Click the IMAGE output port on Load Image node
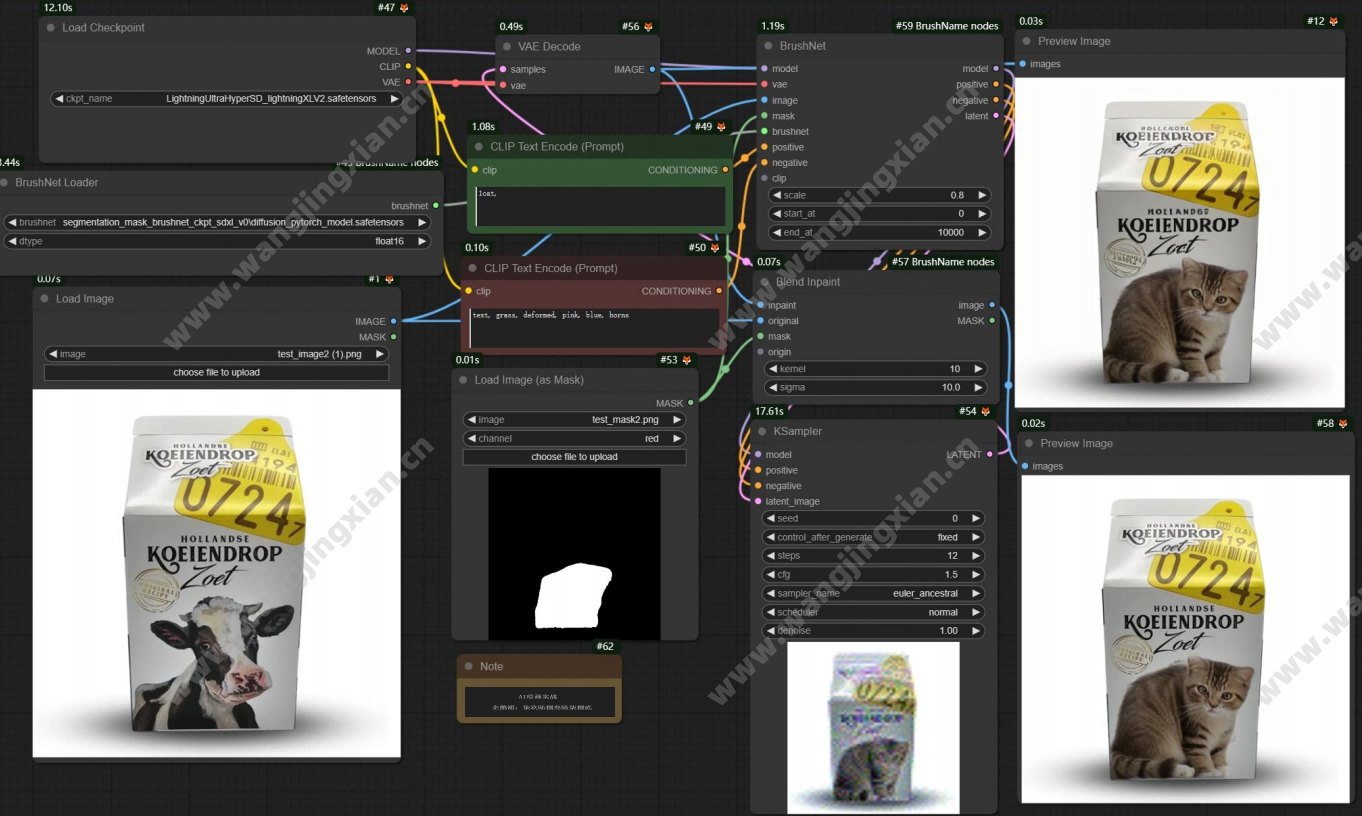The height and width of the screenshot is (816, 1362). tap(393, 321)
